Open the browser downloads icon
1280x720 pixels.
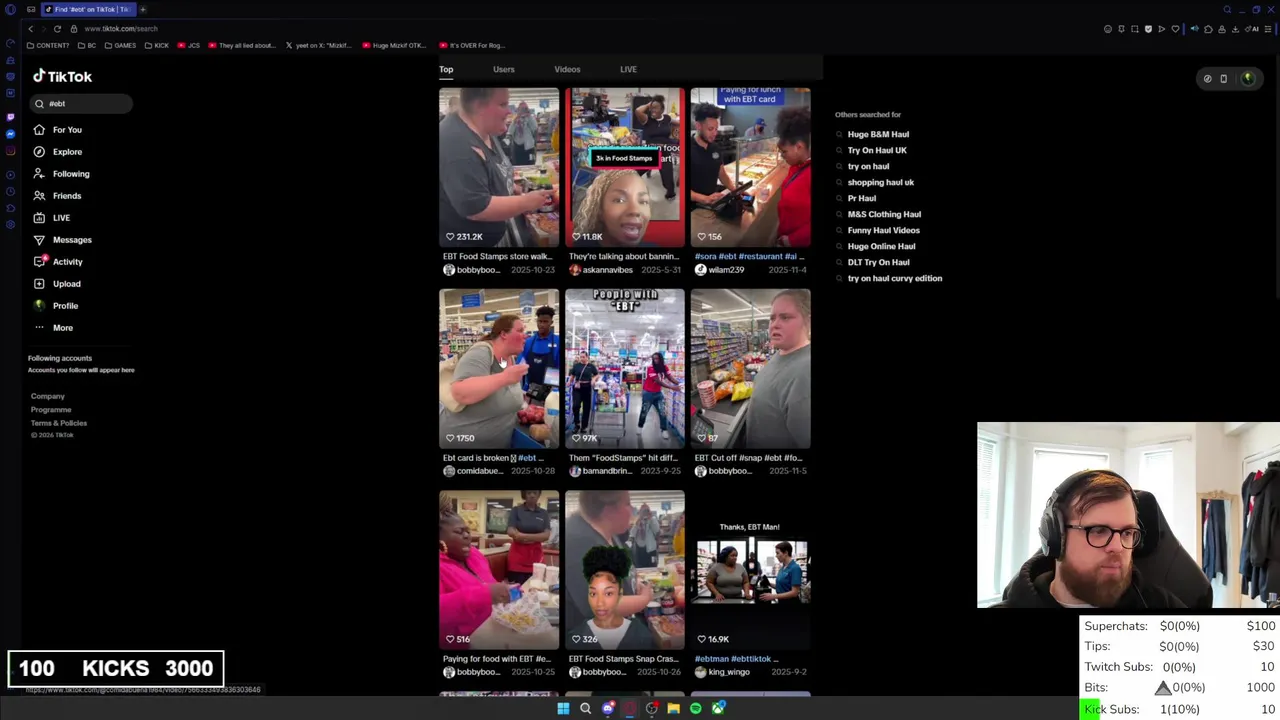1235,29
